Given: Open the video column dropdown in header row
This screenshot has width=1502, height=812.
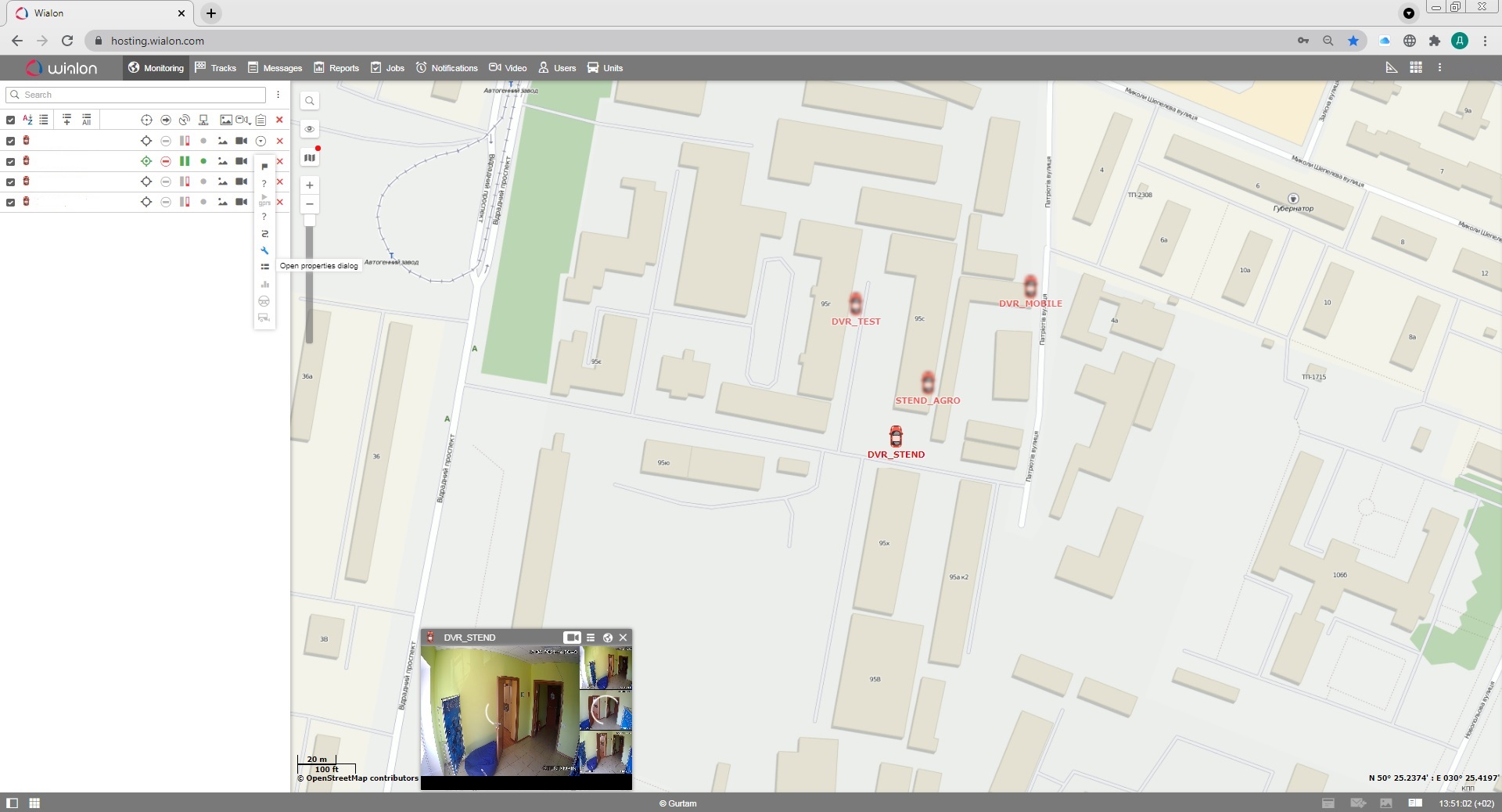Looking at the screenshot, I should [243, 120].
